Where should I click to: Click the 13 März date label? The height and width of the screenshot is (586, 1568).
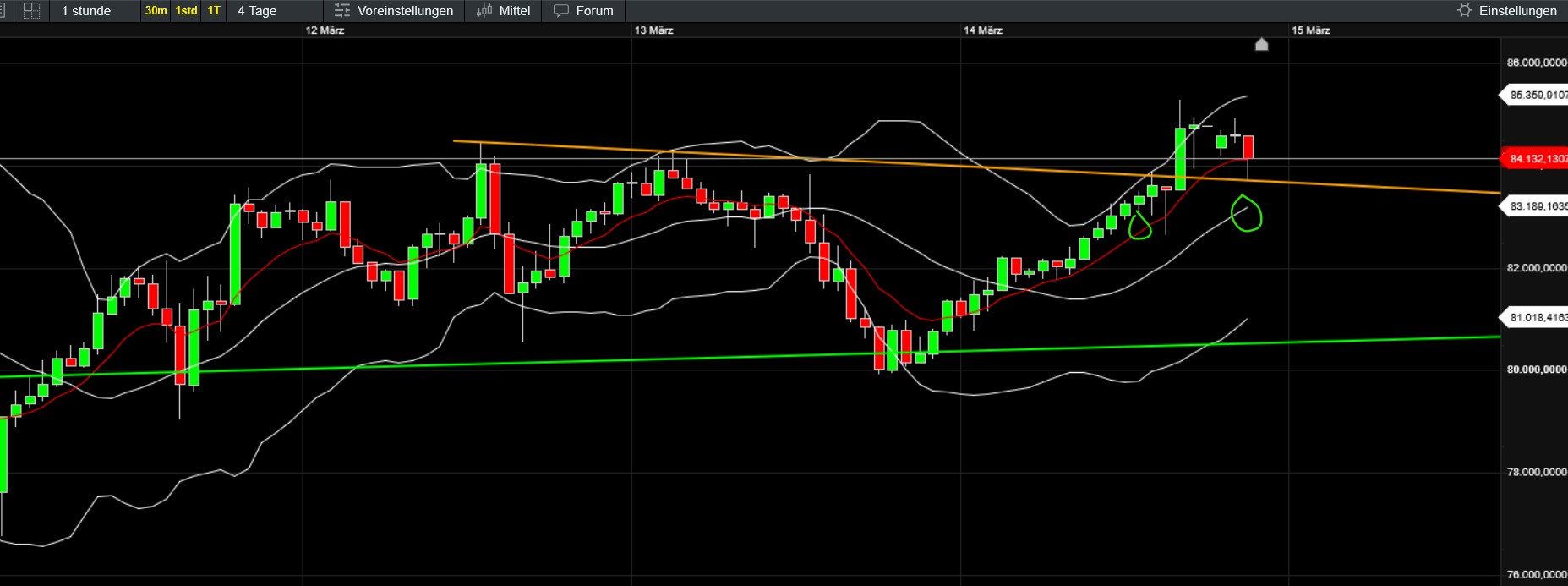654,30
